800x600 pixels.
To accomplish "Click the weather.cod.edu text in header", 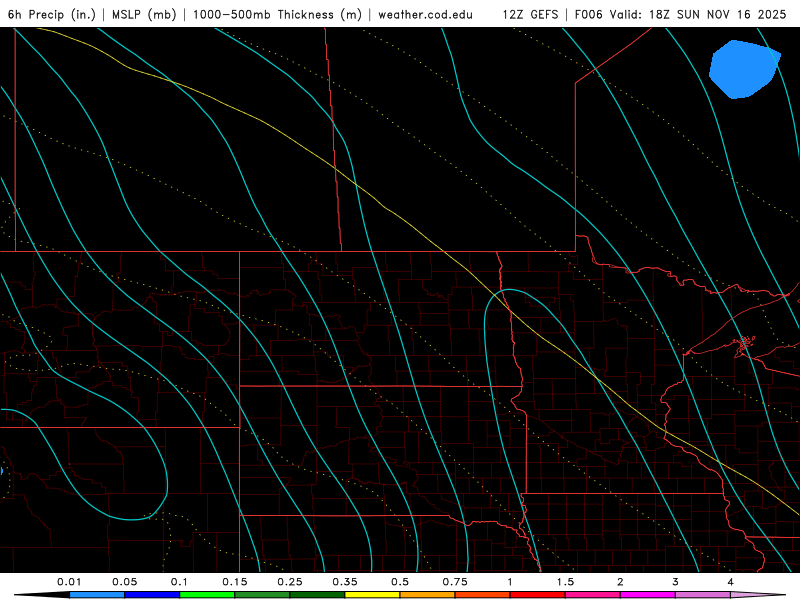I will (x=425, y=14).
